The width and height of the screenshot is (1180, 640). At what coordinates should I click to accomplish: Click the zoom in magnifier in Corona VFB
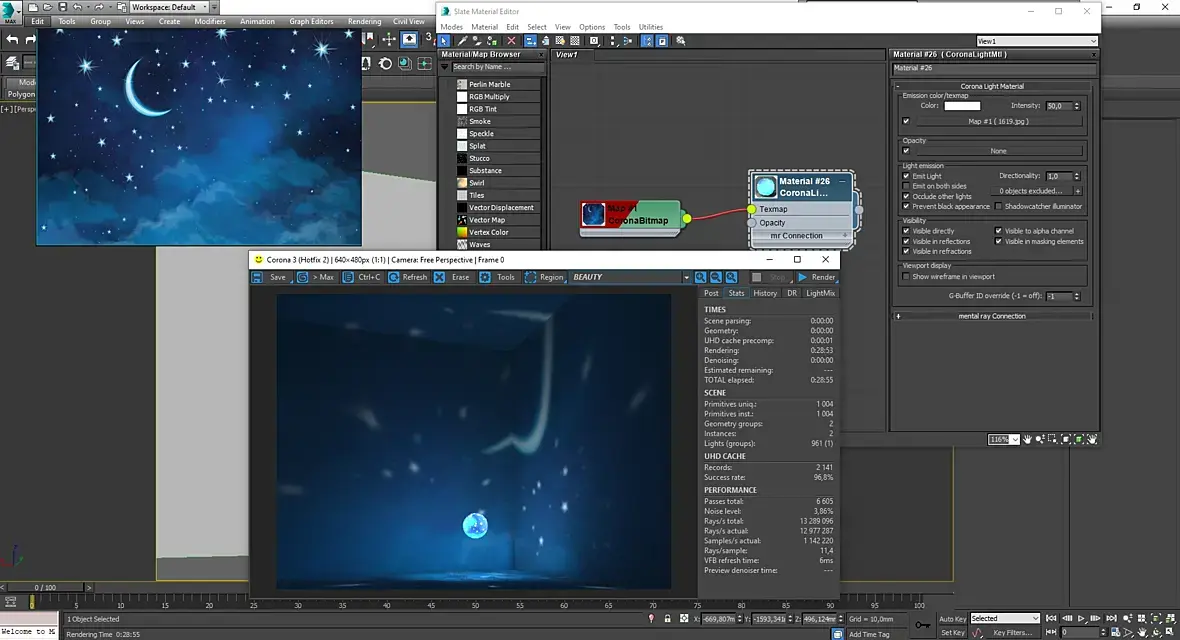(701, 277)
